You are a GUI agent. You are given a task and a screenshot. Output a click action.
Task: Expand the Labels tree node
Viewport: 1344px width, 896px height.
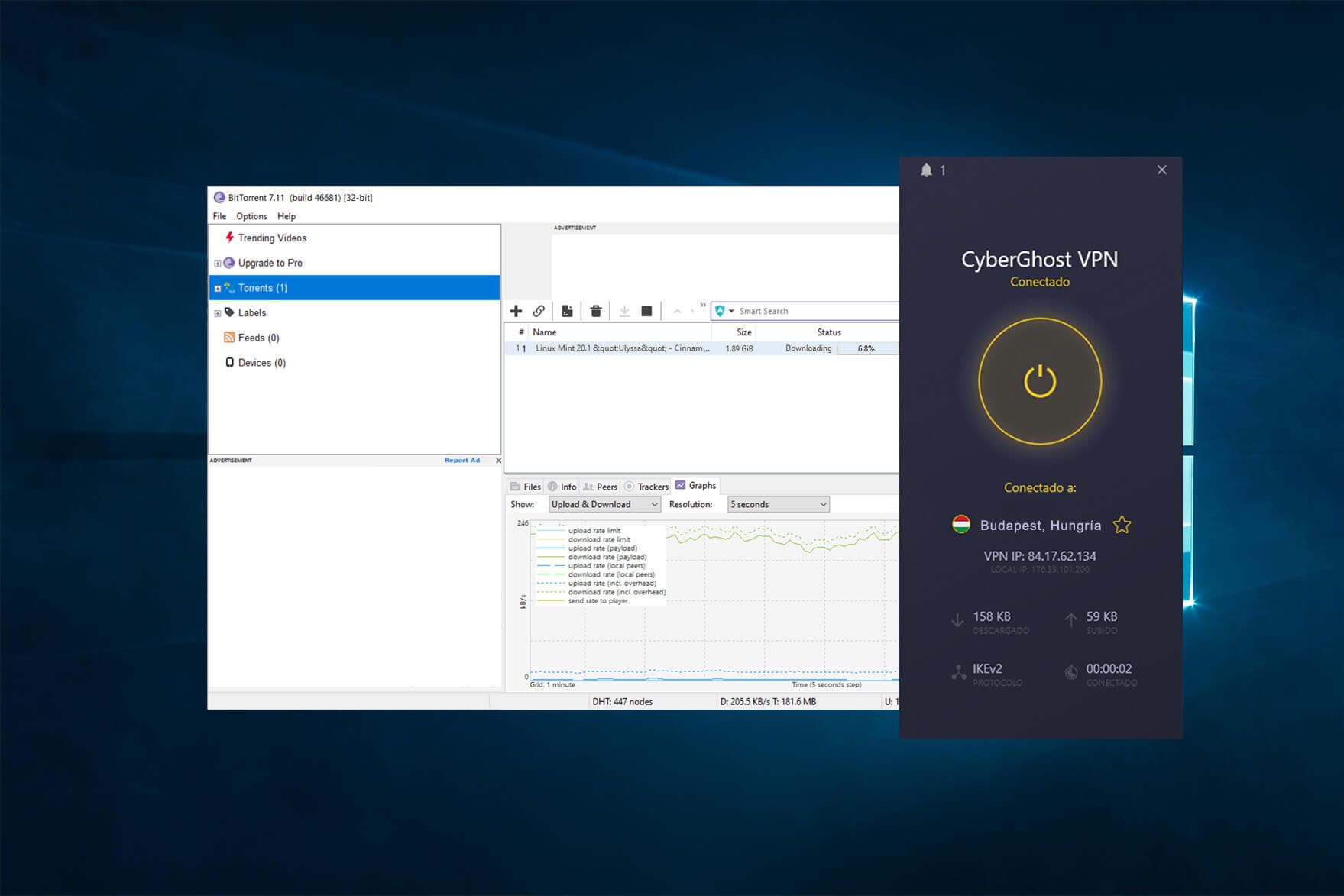point(218,313)
